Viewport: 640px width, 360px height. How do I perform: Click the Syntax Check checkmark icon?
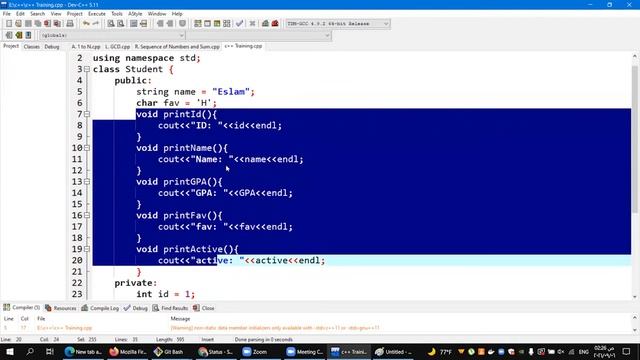(x=240, y=24)
